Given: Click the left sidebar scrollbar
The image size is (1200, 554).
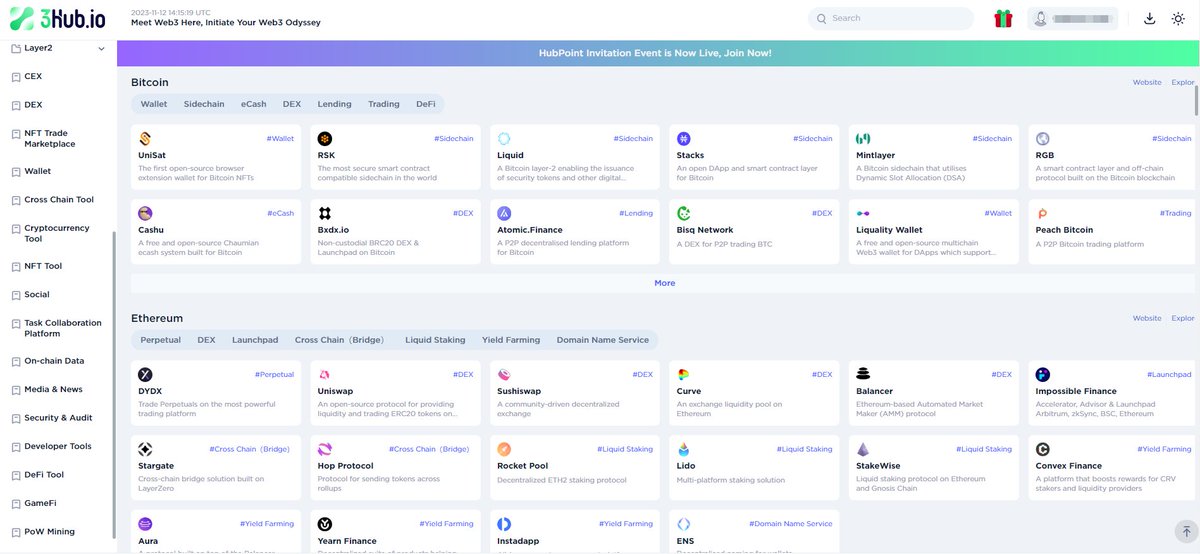Looking at the screenshot, I should tap(114, 385).
